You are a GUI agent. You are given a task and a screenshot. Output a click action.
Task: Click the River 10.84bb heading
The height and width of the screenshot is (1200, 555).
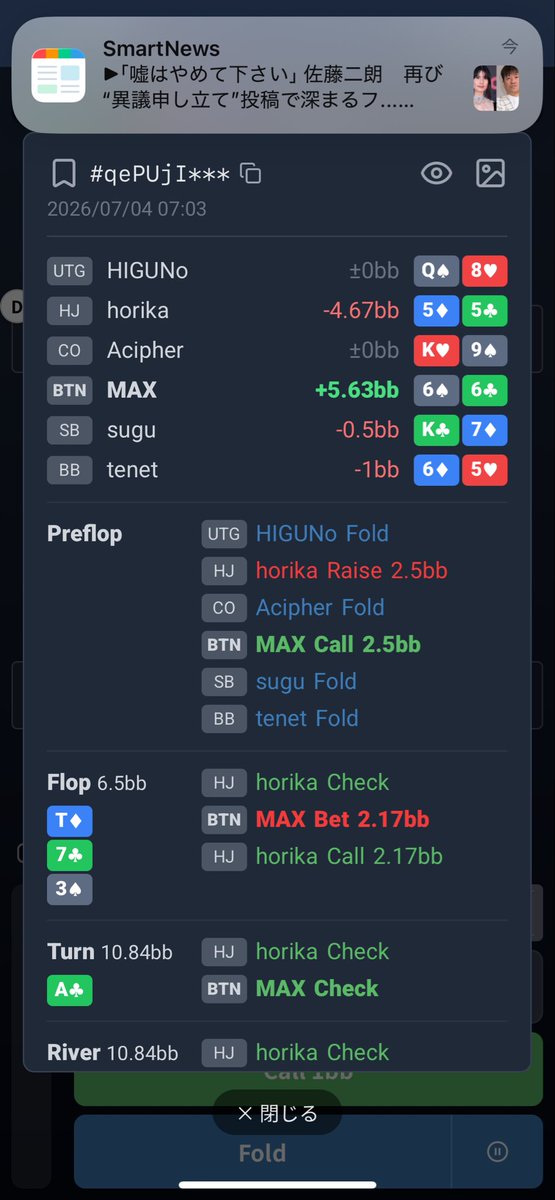pos(113,1052)
